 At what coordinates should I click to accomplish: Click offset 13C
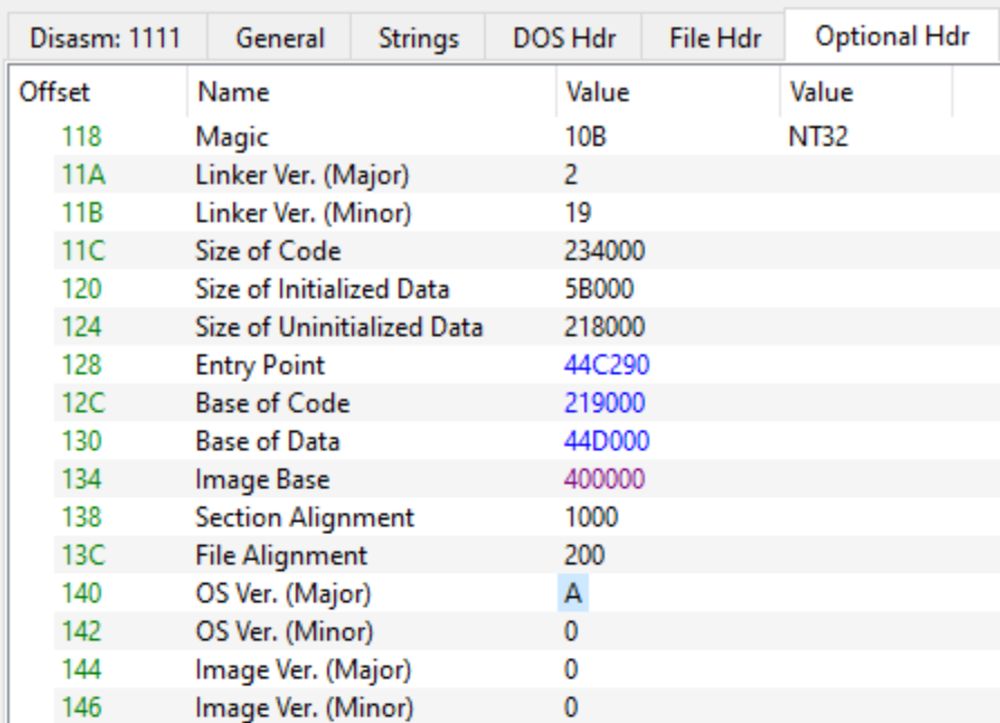tap(82, 555)
